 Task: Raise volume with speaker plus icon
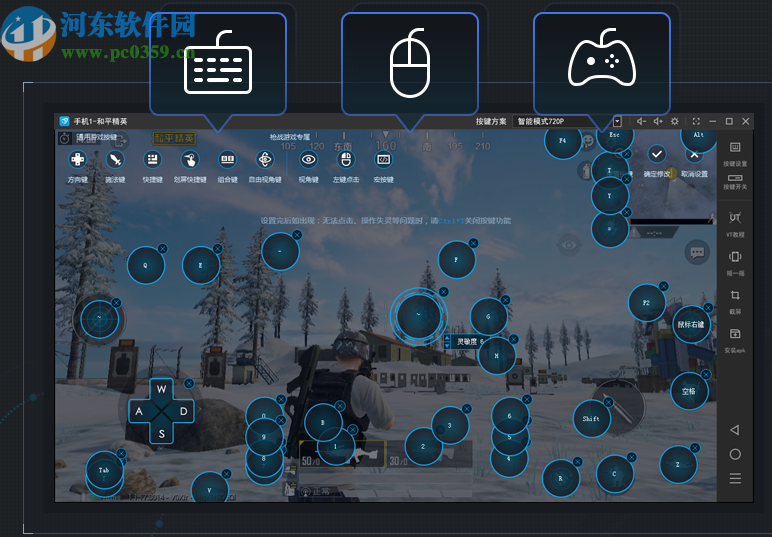coord(658,121)
